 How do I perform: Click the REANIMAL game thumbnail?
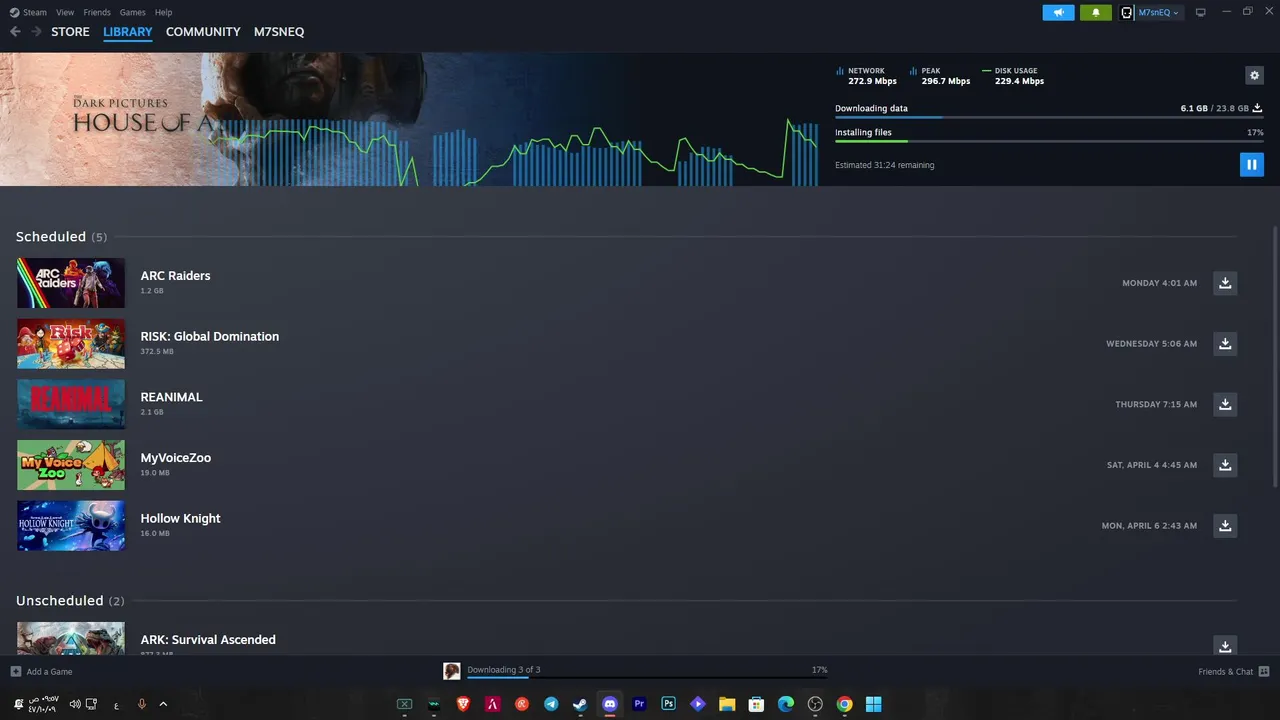71,404
